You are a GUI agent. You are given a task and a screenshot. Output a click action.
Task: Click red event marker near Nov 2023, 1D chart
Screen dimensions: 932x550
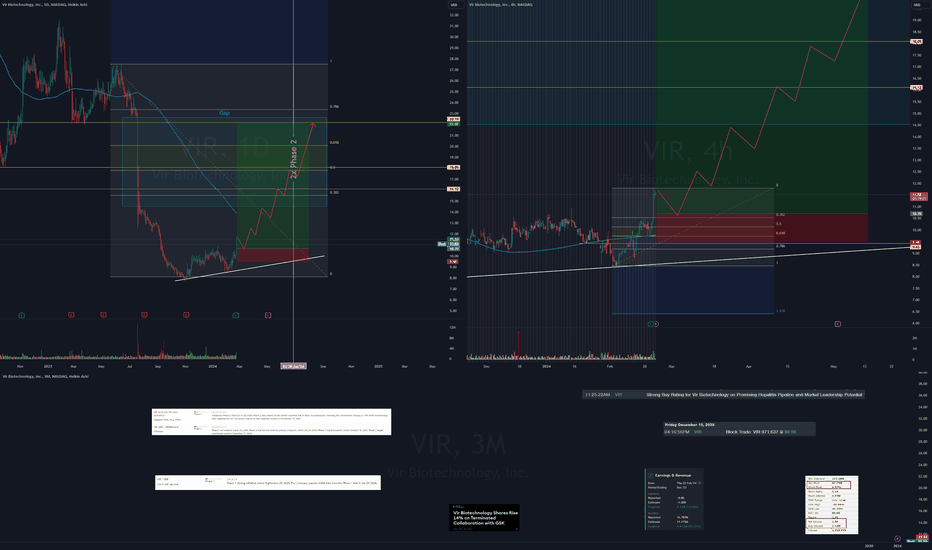186,315
